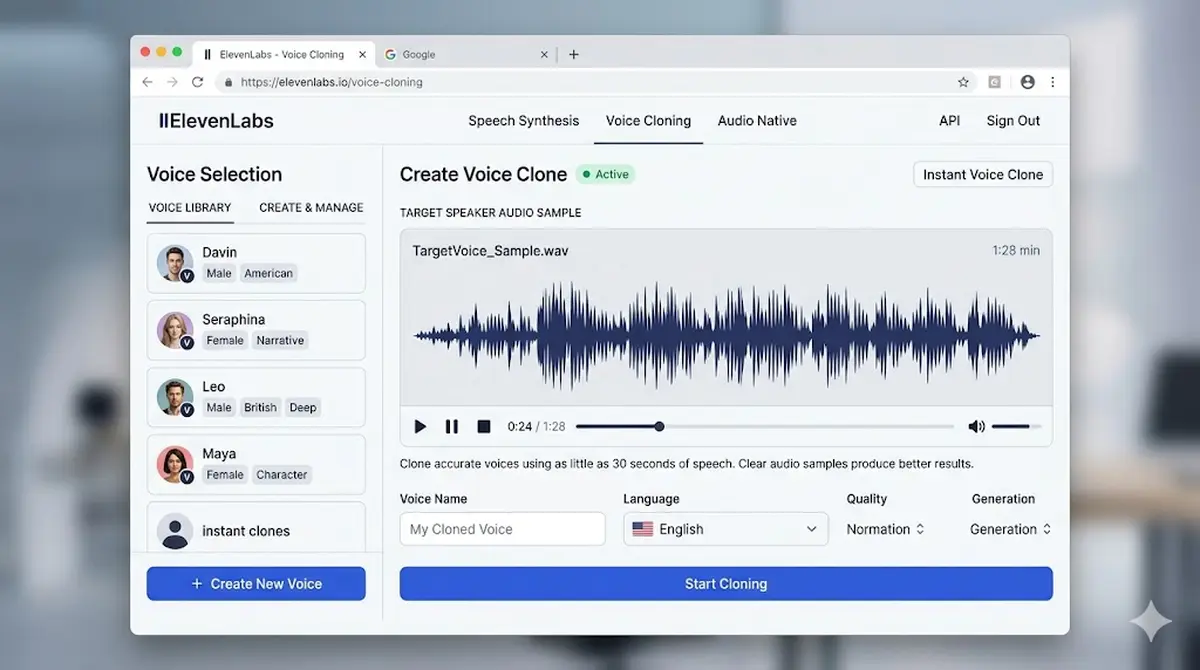
Task: Click Leo's British tag
Action: (260, 408)
